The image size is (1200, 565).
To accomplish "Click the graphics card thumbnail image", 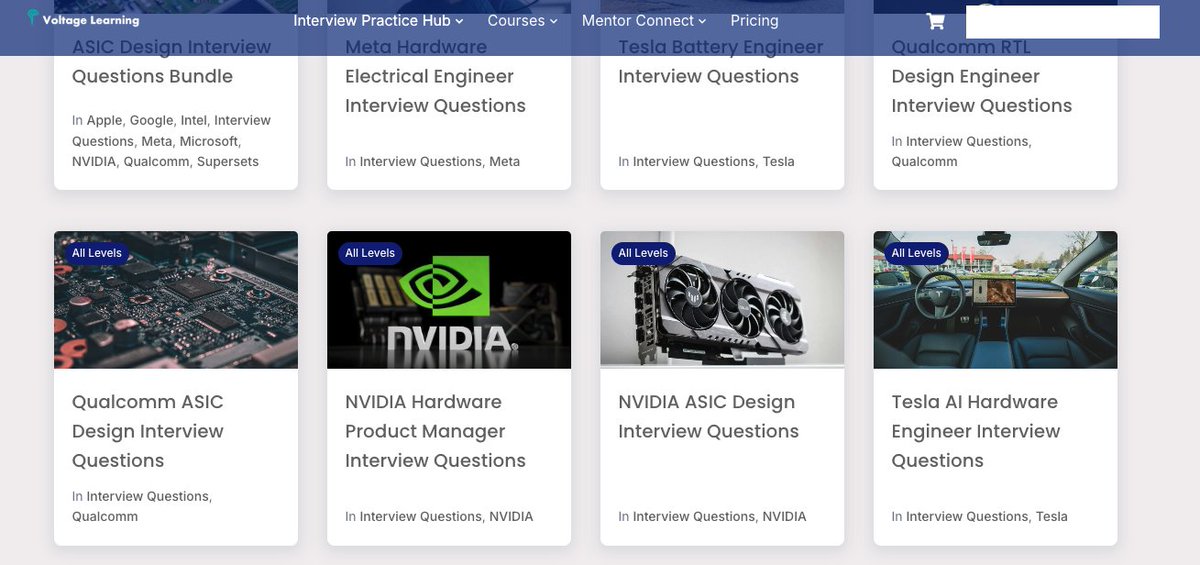I will 722,300.
